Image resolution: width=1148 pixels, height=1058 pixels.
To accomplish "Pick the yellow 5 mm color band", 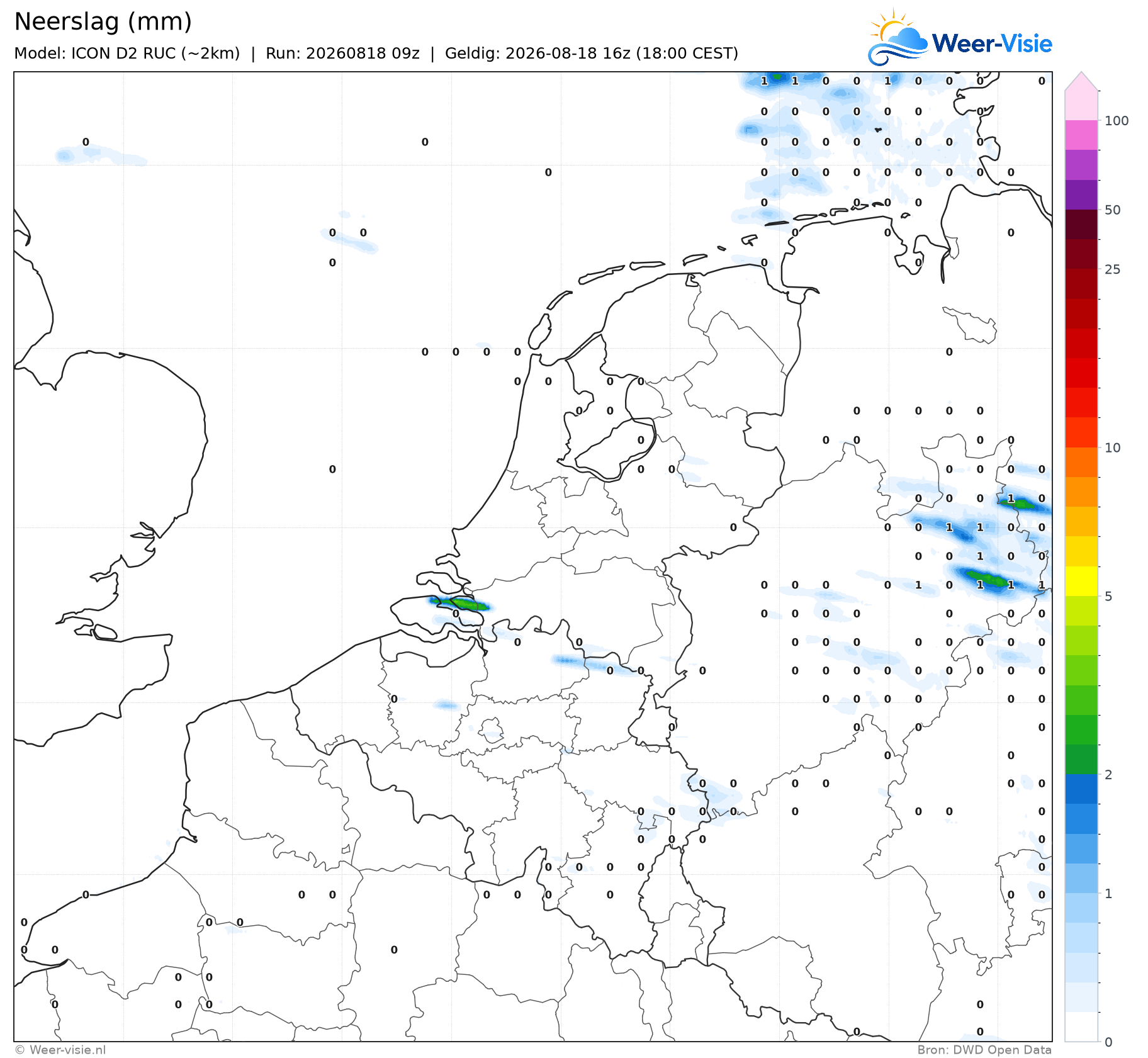I will 1081,581.
